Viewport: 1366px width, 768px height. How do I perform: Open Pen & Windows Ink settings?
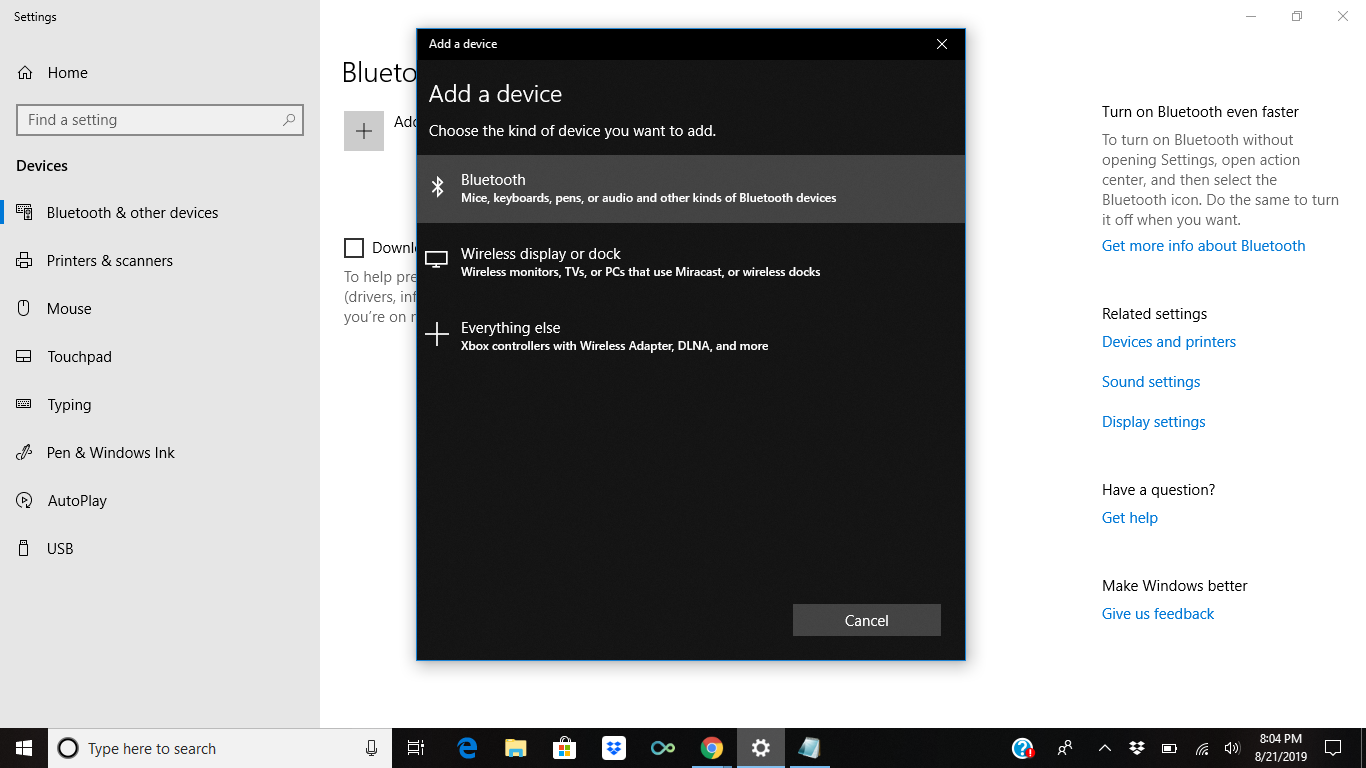(x=110, y=453)
